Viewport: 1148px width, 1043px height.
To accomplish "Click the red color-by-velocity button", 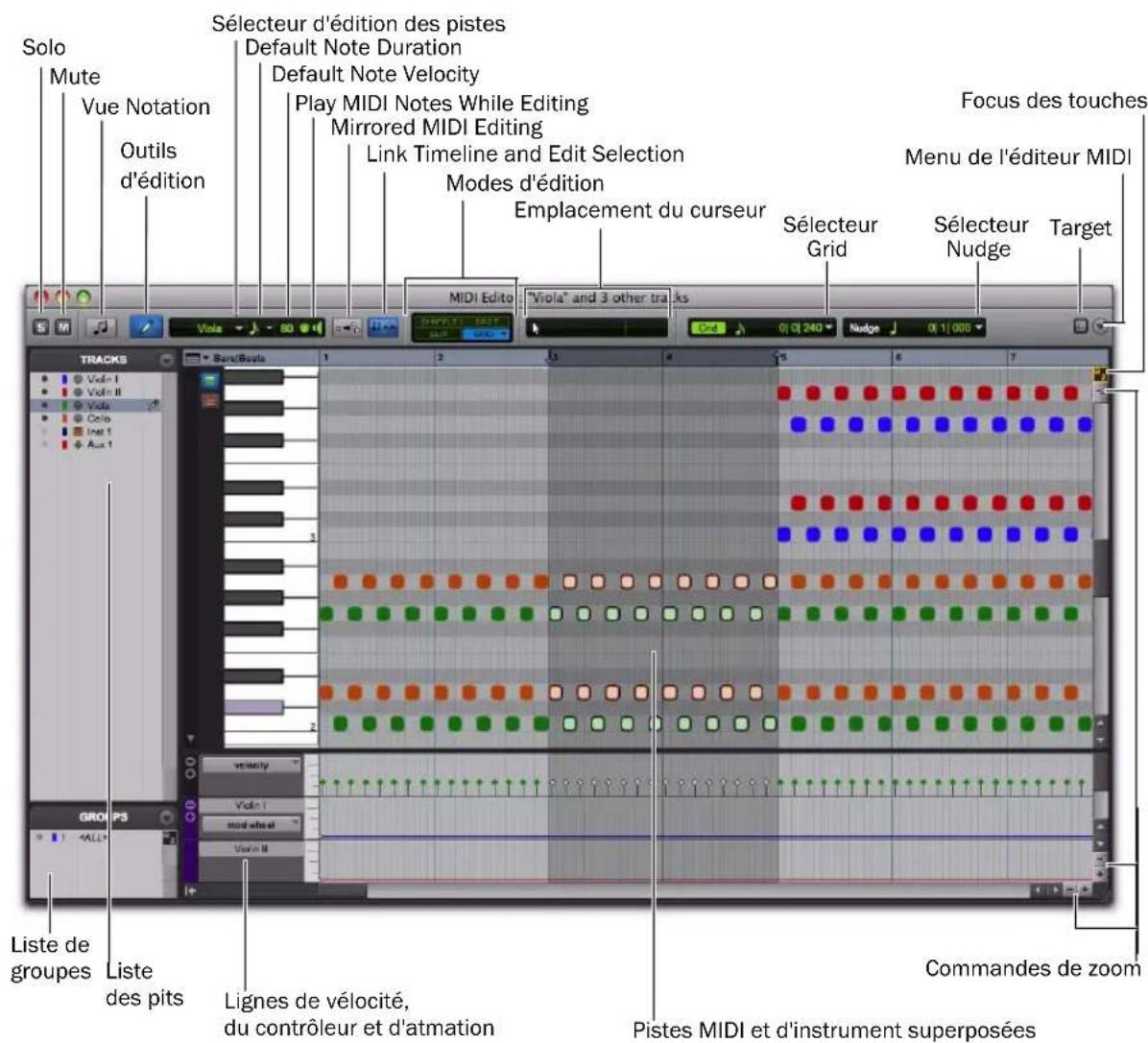I will 210,400.
